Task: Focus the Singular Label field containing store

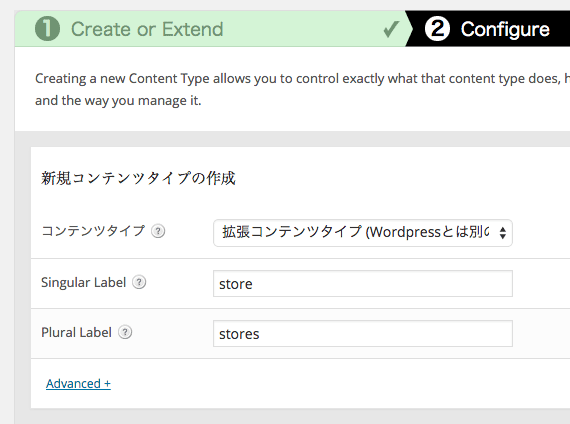Action: click(x=363, y=284)
